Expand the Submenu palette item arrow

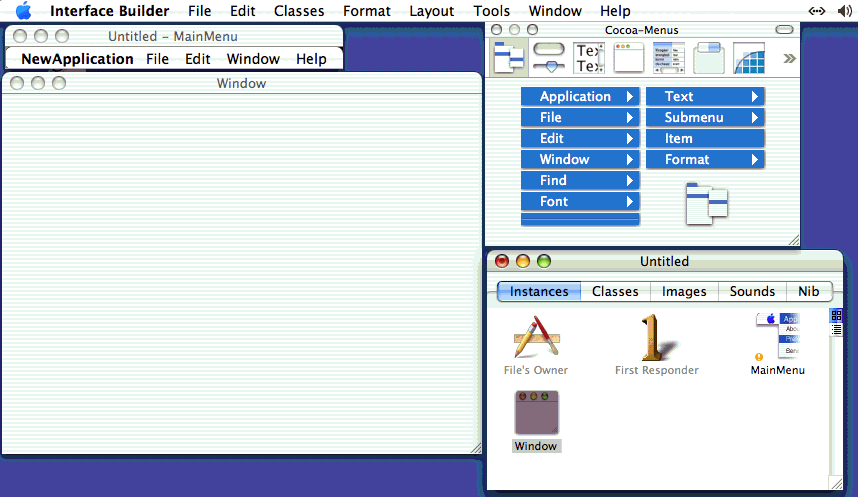(x=755, y=118)
